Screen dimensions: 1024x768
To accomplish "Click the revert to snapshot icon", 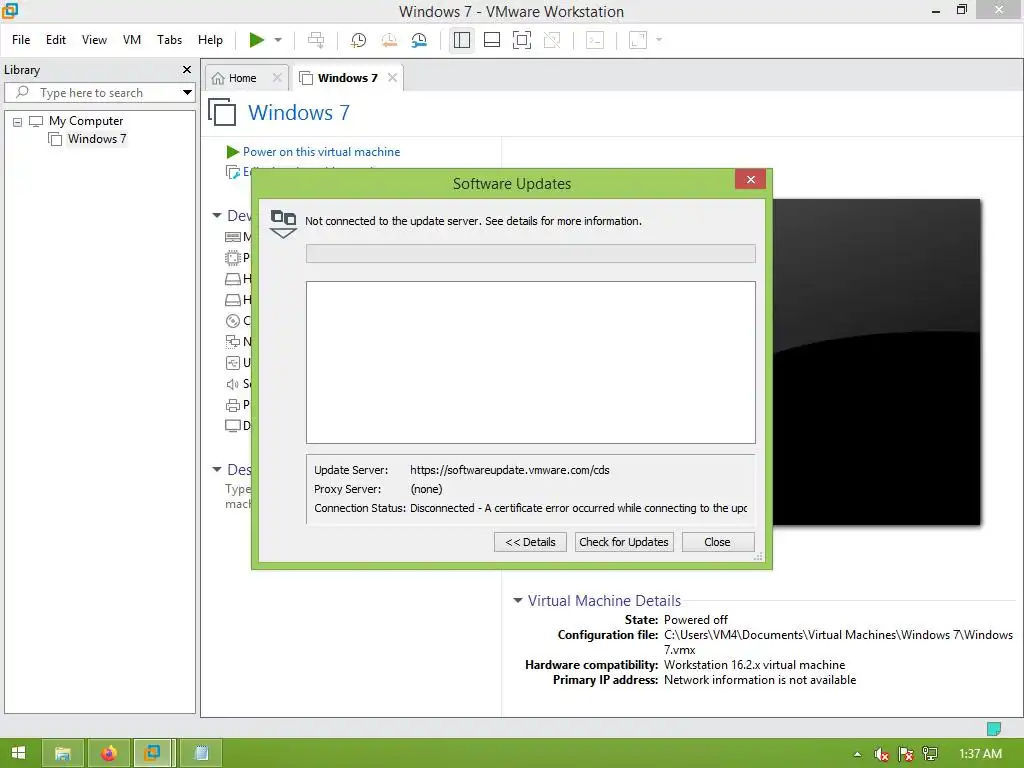I will pos(389,40).
